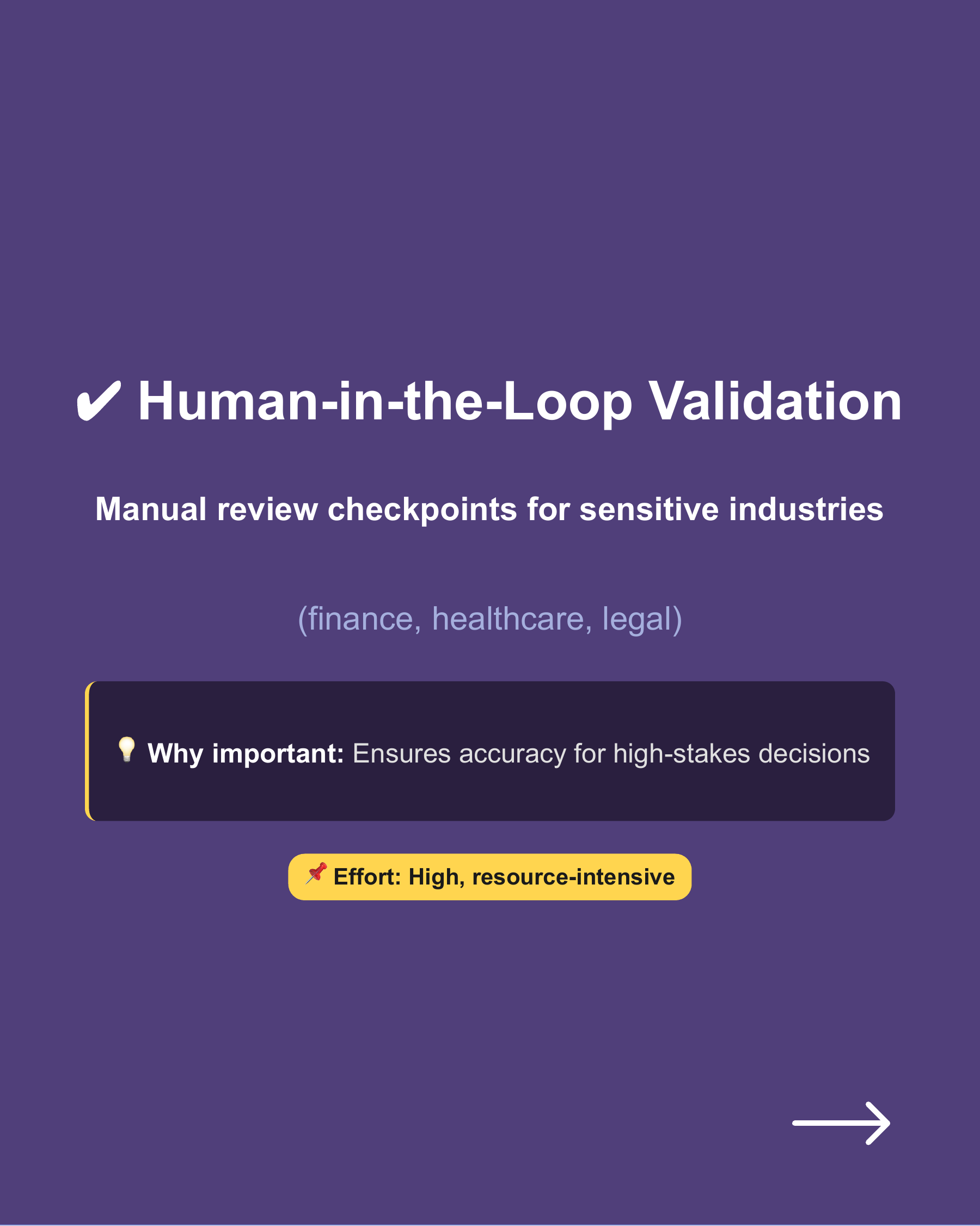Click "sensitive industries" in the subtitle

pos(731,509)
